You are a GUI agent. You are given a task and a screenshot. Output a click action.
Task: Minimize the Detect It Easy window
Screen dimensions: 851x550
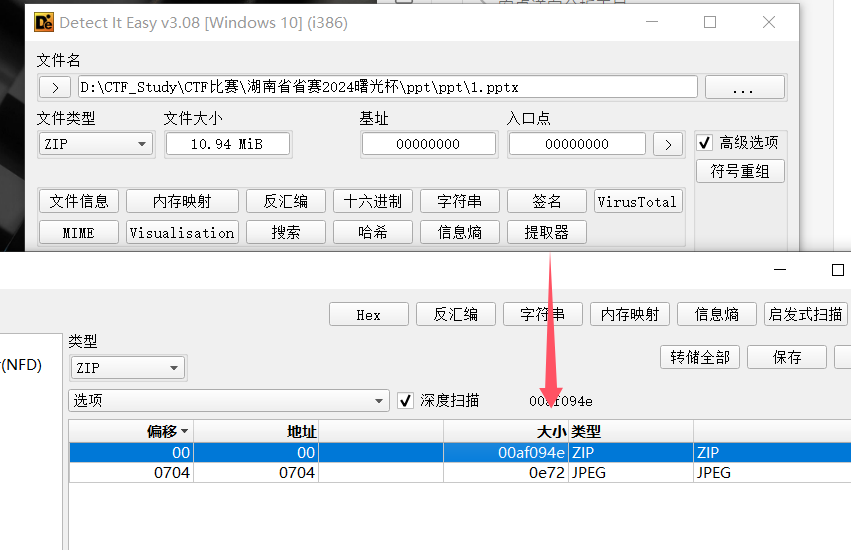point(652,22)
